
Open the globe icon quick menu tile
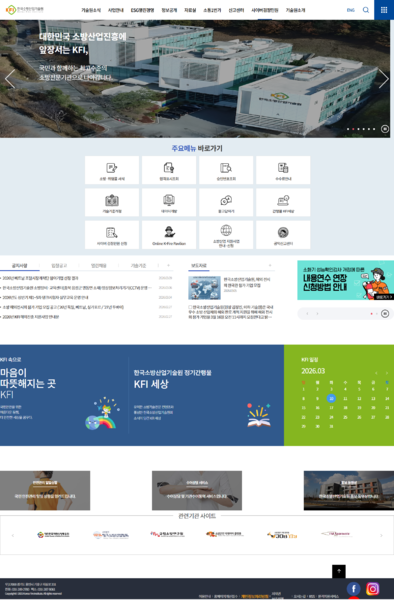click(x=226, y=235)
